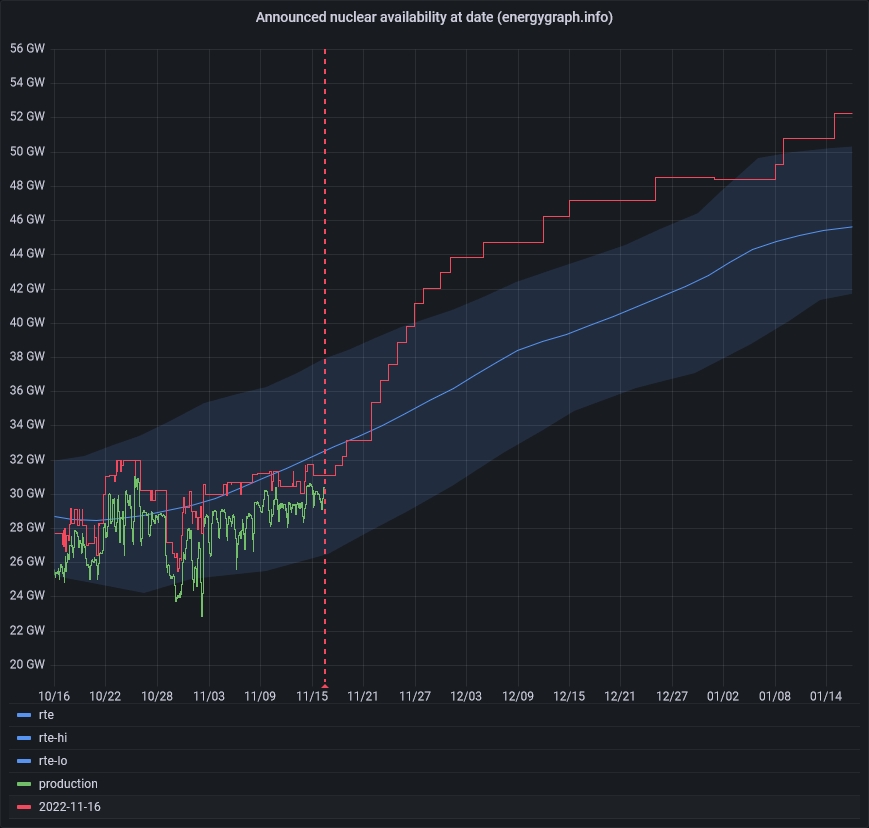Open the panel title menu for Announced nuclear availability

pos(434,17)
